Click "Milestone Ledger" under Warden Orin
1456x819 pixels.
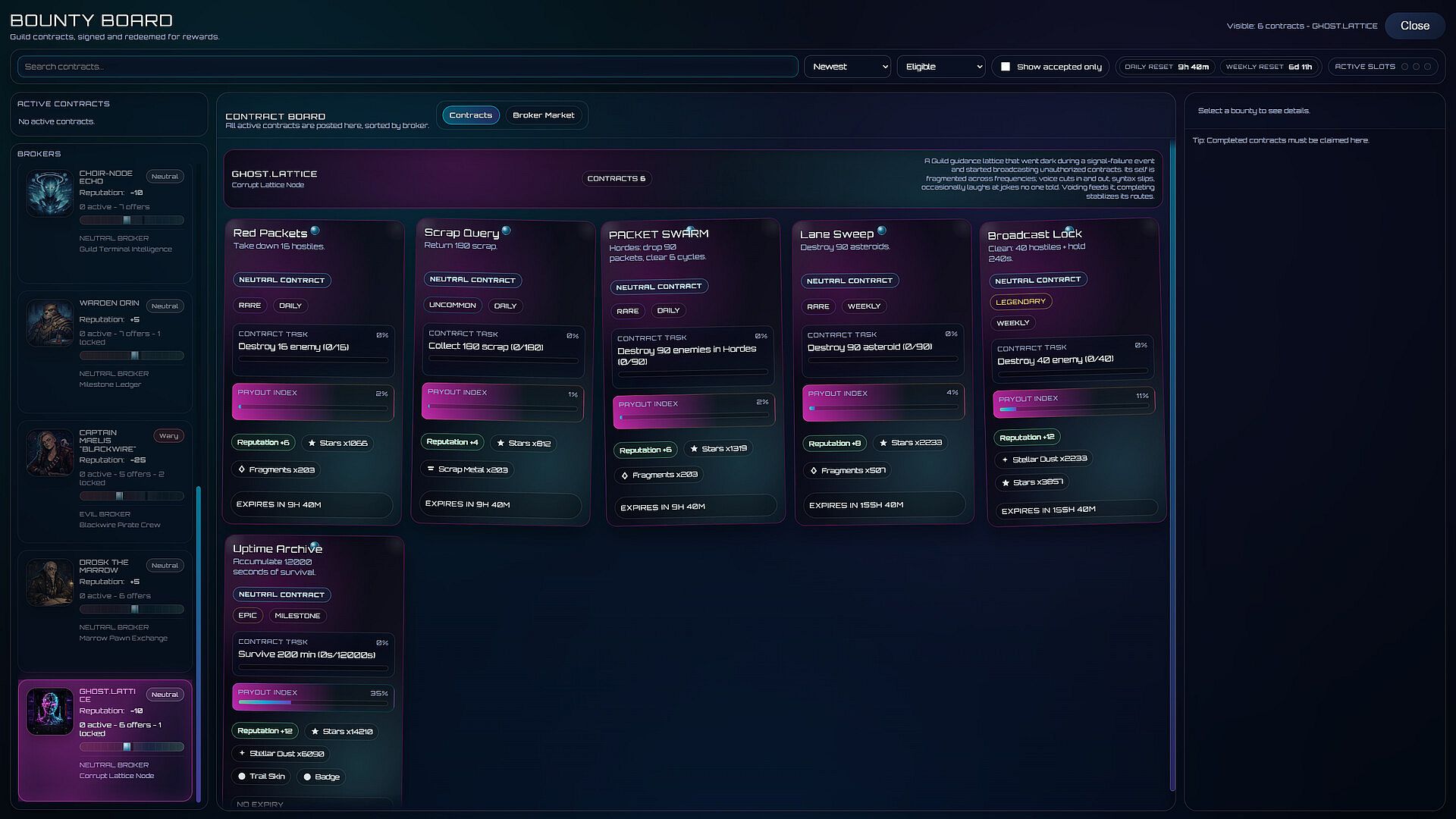[x=110, y=384]
